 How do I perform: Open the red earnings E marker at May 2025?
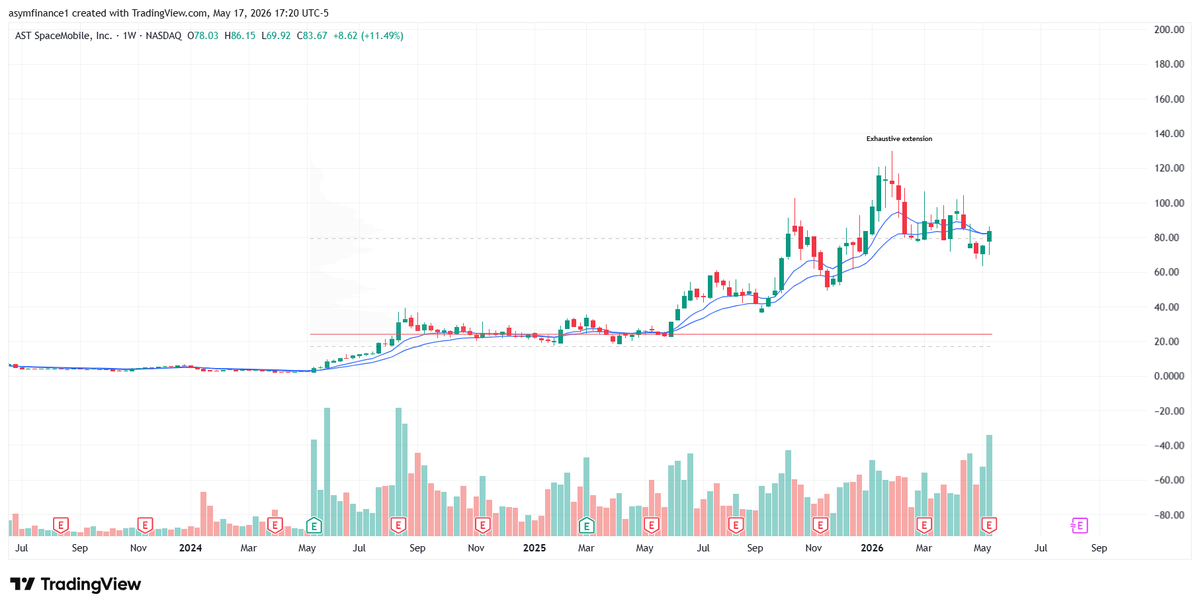tap(652, 525)
